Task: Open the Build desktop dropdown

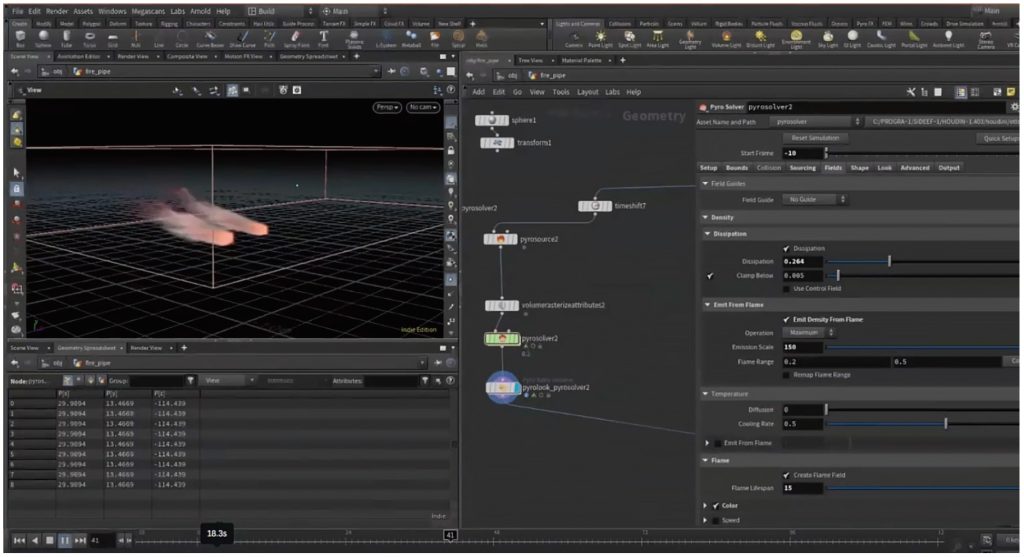Action: [x=280, y=11]
